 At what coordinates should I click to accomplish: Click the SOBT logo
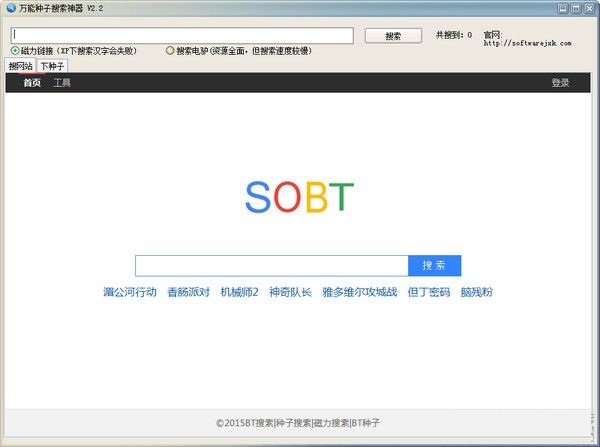(x=300, y=198)
